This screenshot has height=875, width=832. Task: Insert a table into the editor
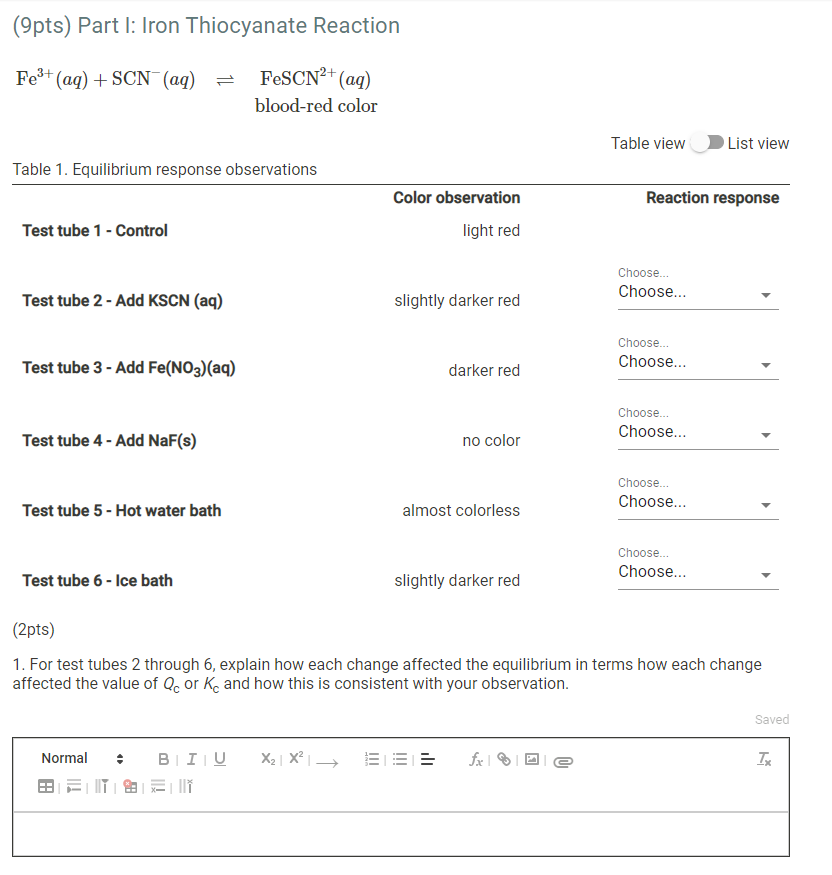pos(46,787)
